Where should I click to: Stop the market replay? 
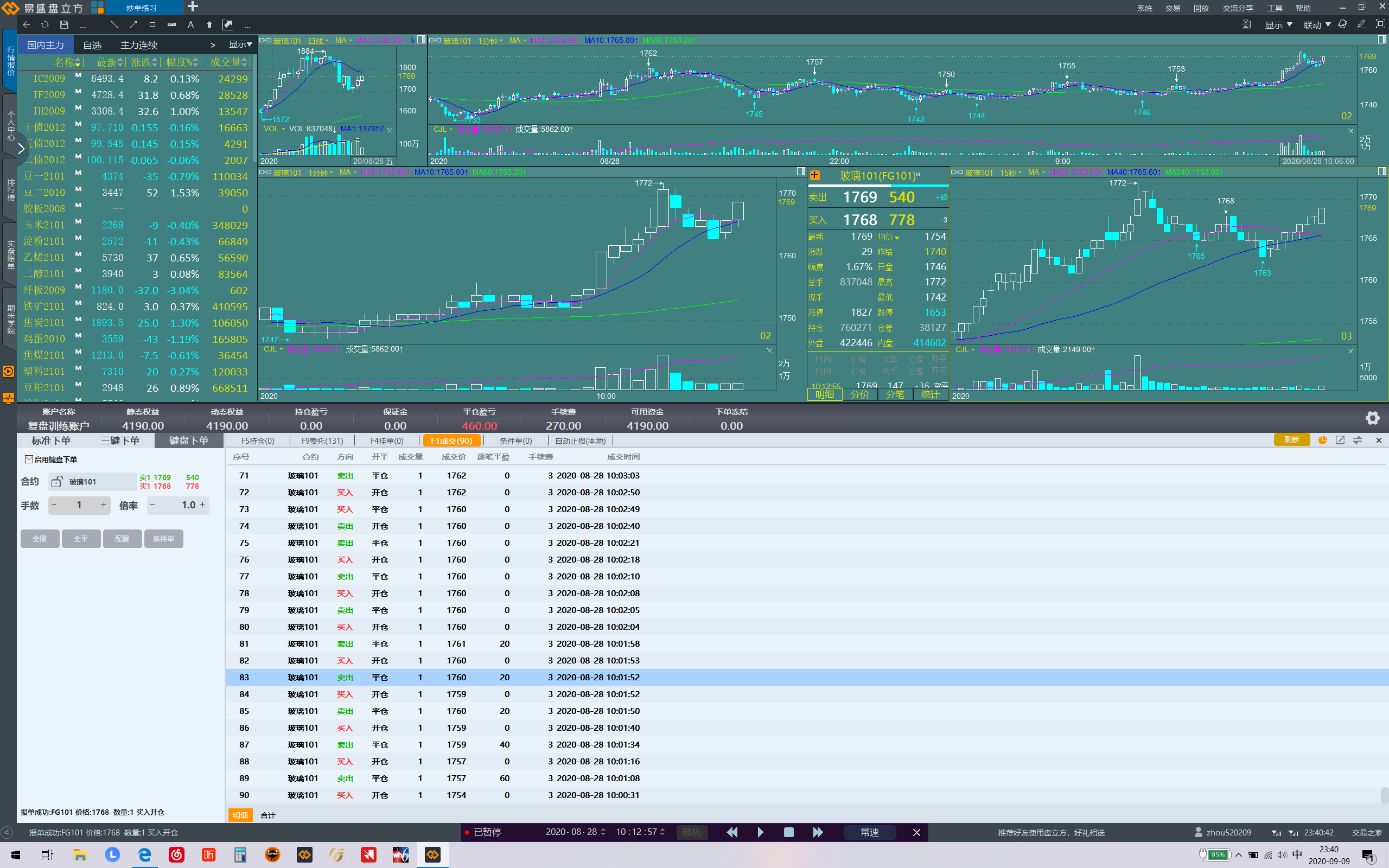[788, 832]
